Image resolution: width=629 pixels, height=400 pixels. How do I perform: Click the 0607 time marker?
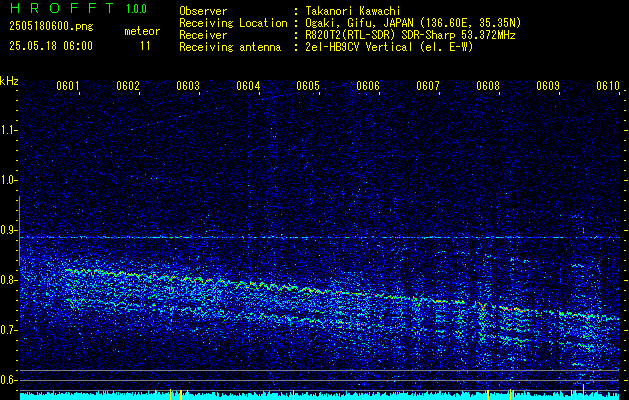tap(428, 86)
